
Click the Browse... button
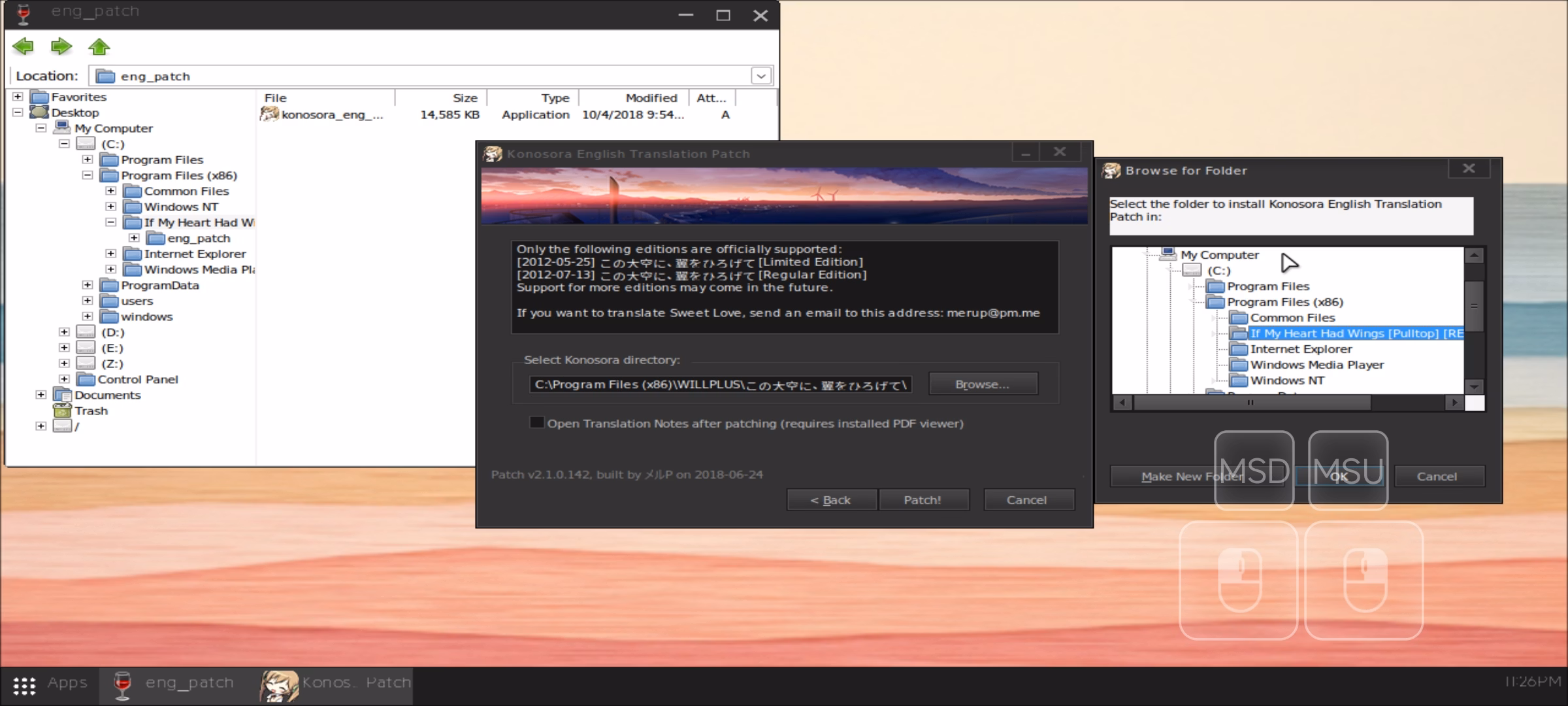pyautogui.click(x=983, y=384)
